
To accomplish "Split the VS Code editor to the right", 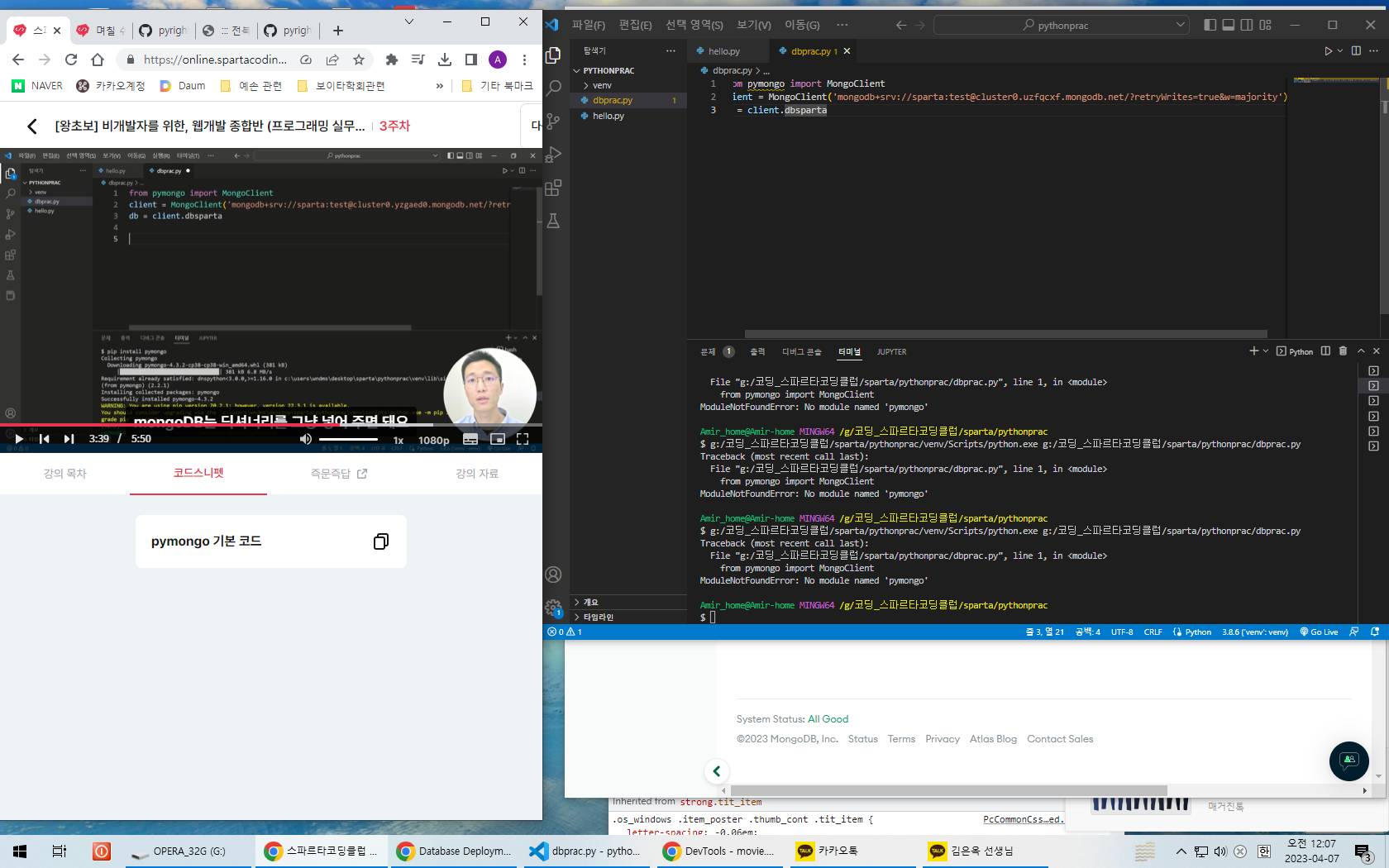I will (x=1356, y=51).
